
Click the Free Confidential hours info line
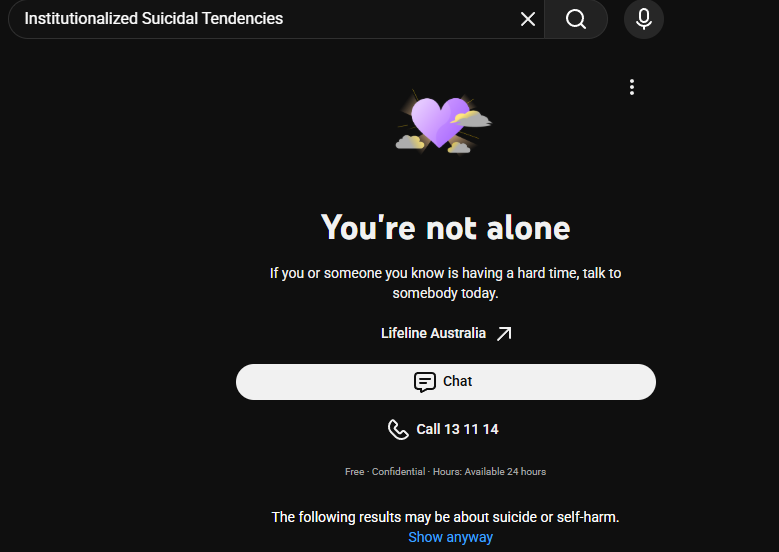446,472
